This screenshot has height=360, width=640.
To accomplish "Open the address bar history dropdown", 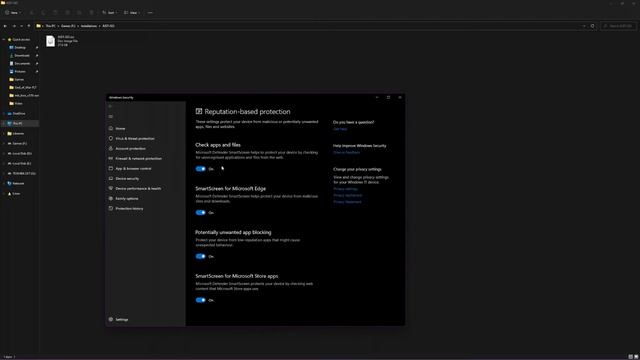I will (x=584, y=26).
